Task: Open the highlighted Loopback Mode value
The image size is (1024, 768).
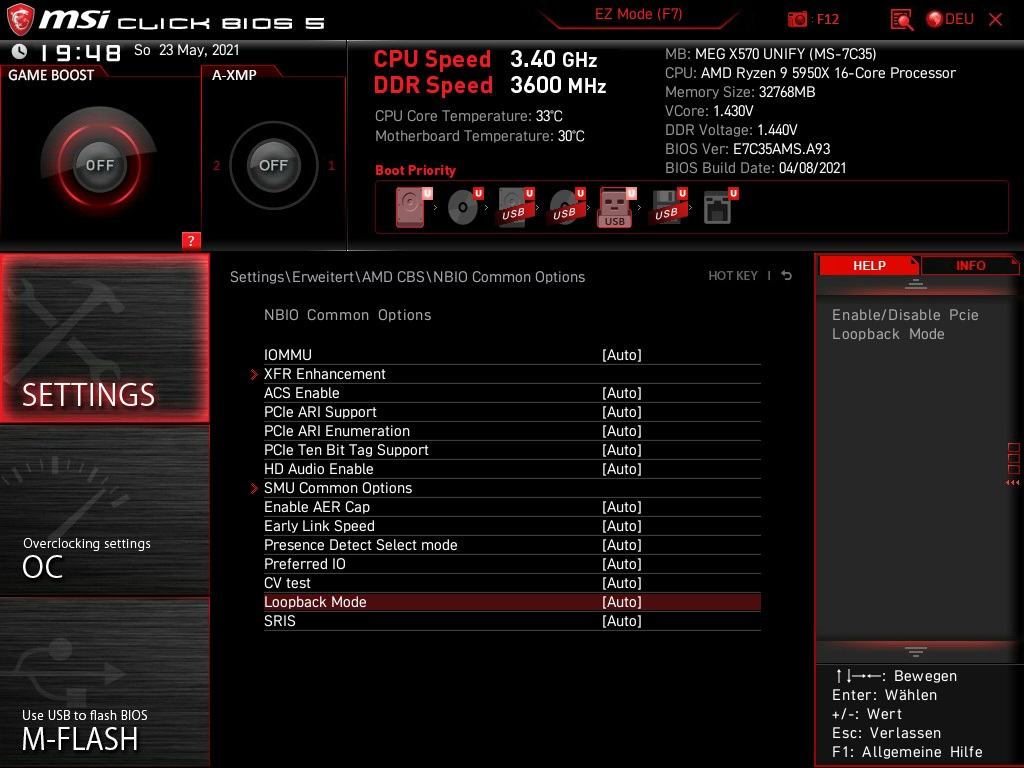Action: (x=622, y=601)
